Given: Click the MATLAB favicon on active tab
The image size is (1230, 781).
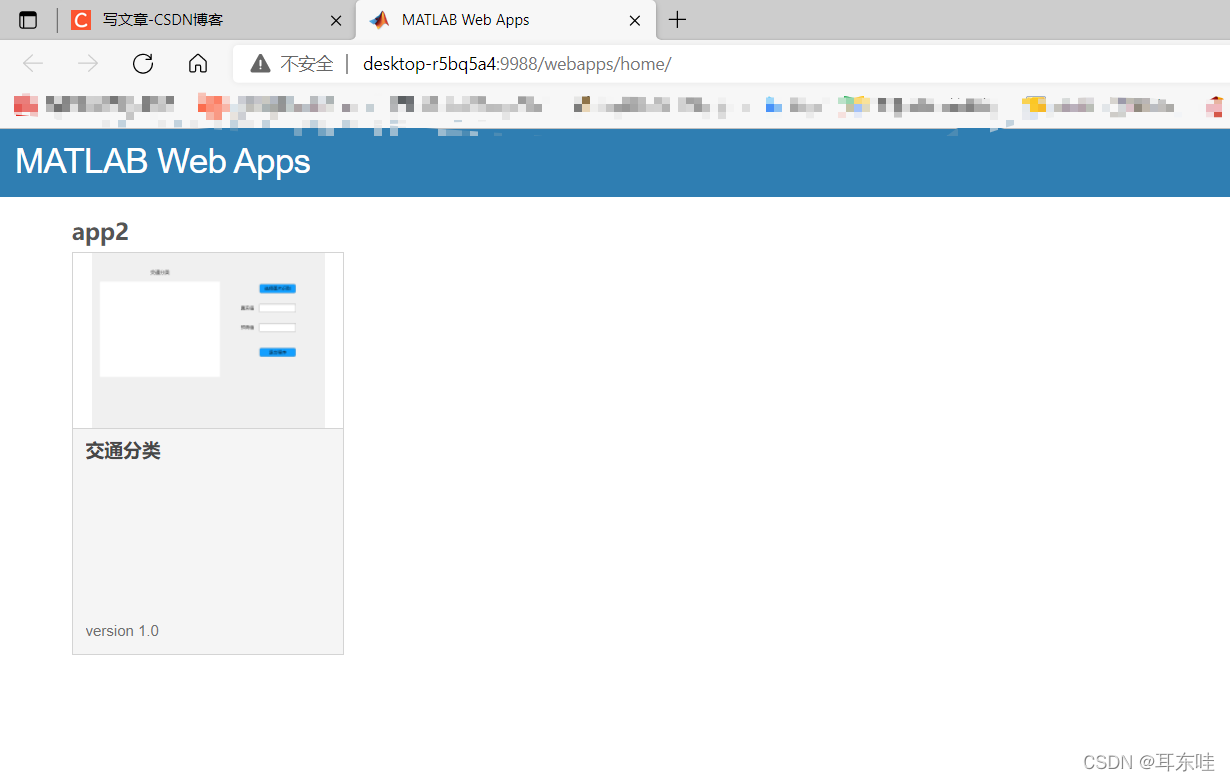Looking at the screenshot, I should [x=379, y=20].
